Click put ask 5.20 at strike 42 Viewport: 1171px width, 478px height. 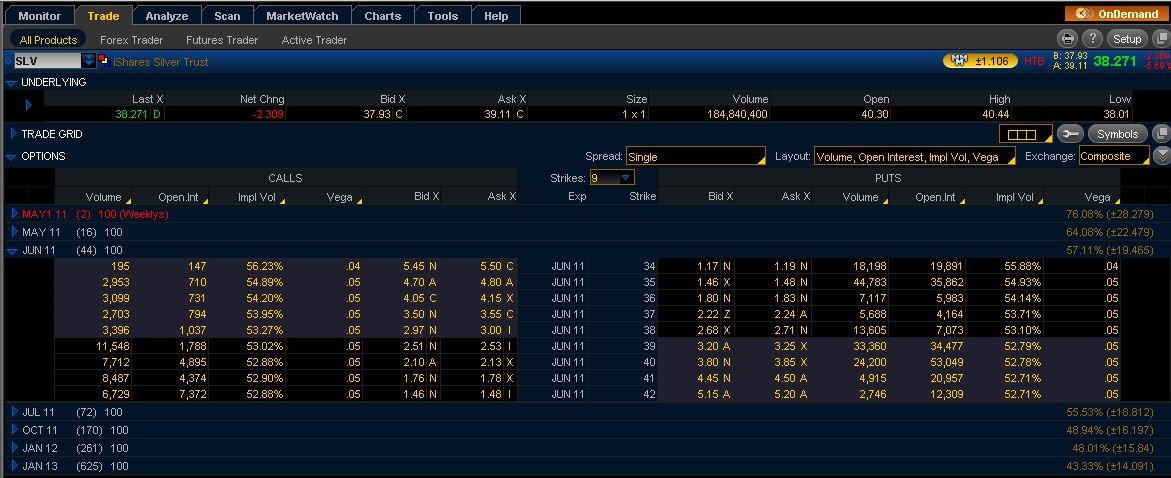point(786,394)
